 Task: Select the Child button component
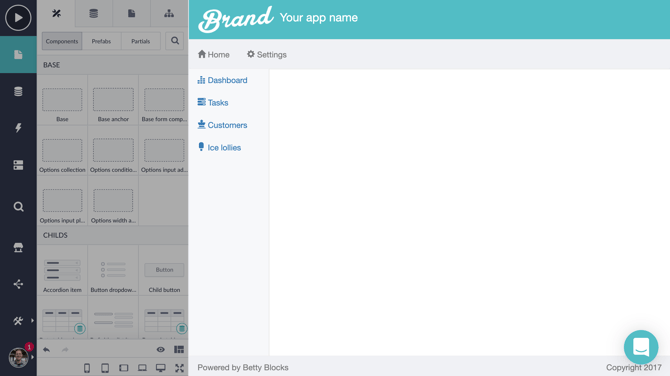point(164,270)
